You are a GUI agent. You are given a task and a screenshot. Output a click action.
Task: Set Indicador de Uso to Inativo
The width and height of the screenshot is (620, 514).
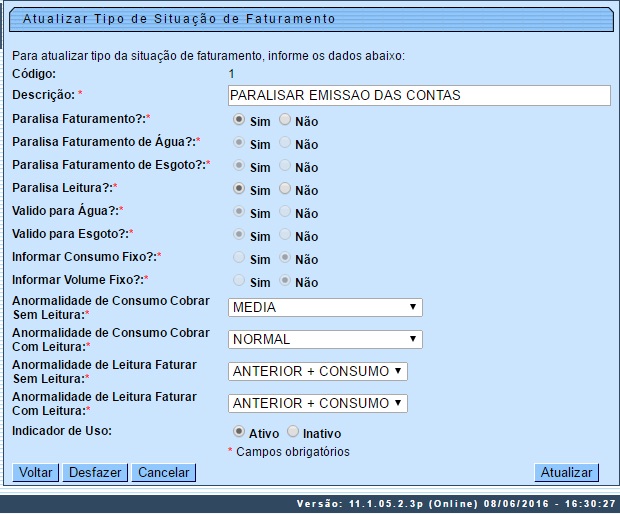point(292,432)
